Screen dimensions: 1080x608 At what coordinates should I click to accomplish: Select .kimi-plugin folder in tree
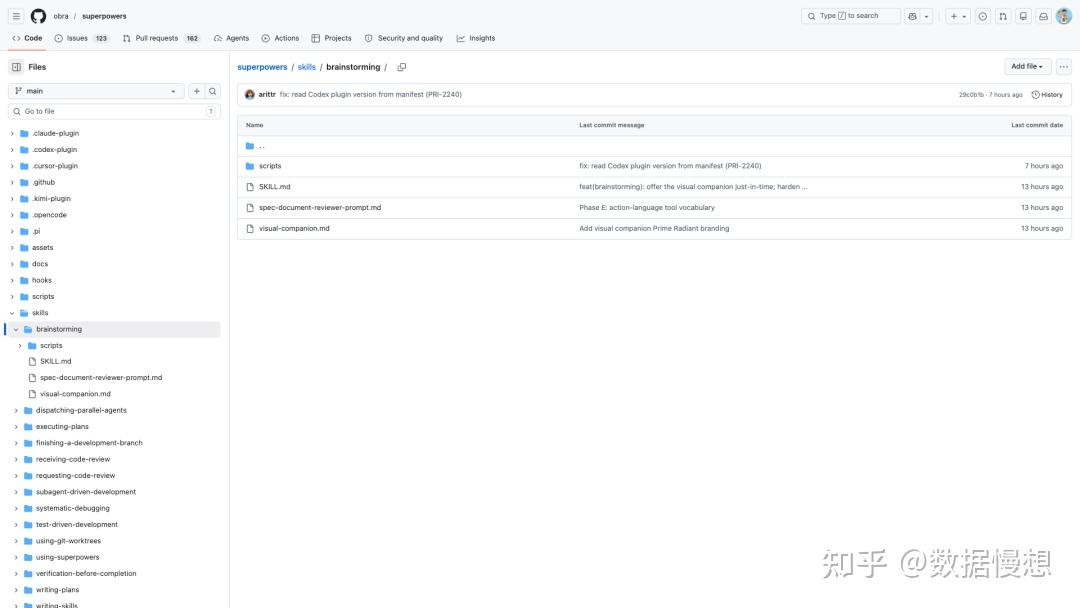pos(51,198)
